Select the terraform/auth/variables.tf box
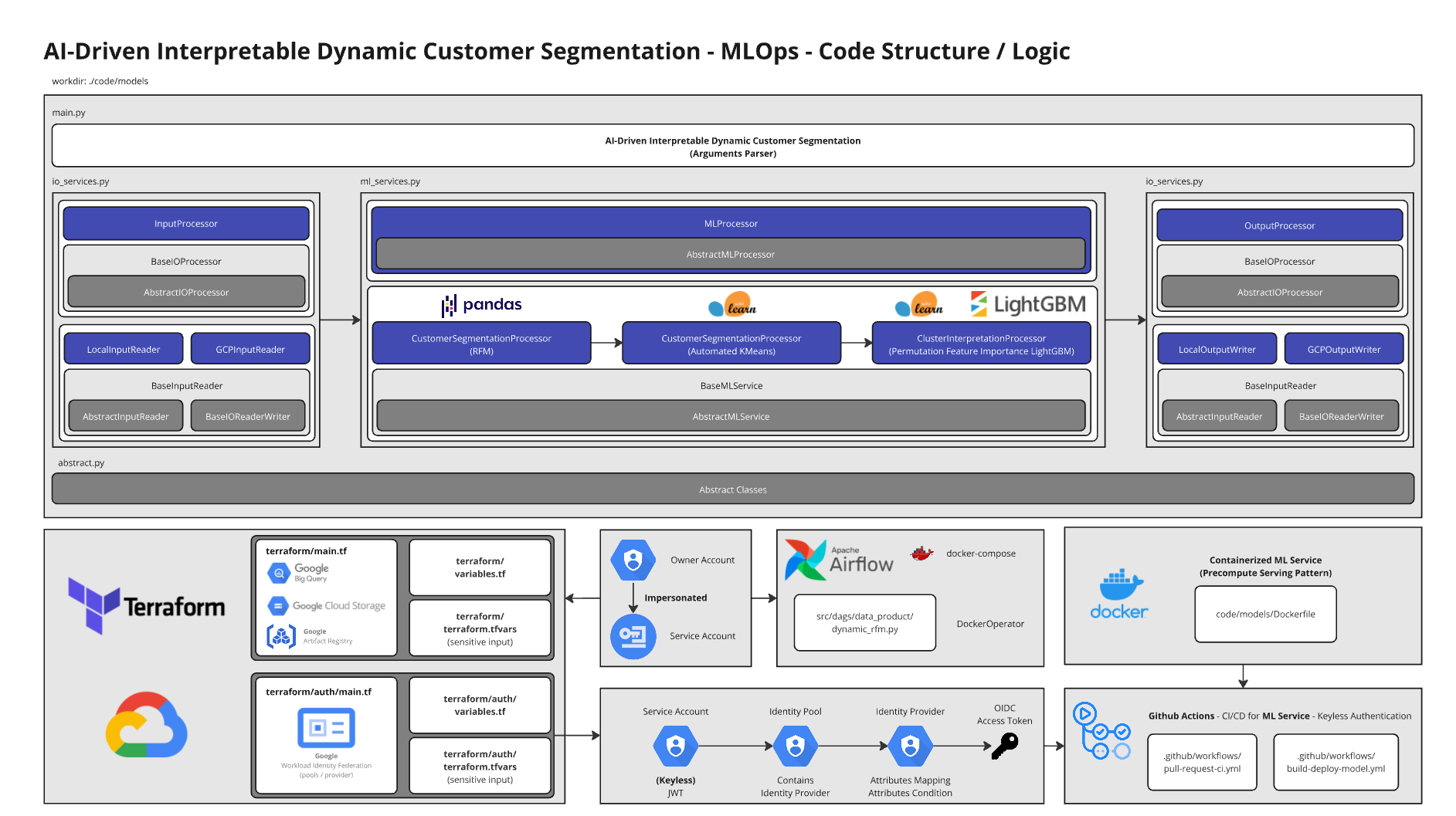1456x816 pixels. pos(480,705)
